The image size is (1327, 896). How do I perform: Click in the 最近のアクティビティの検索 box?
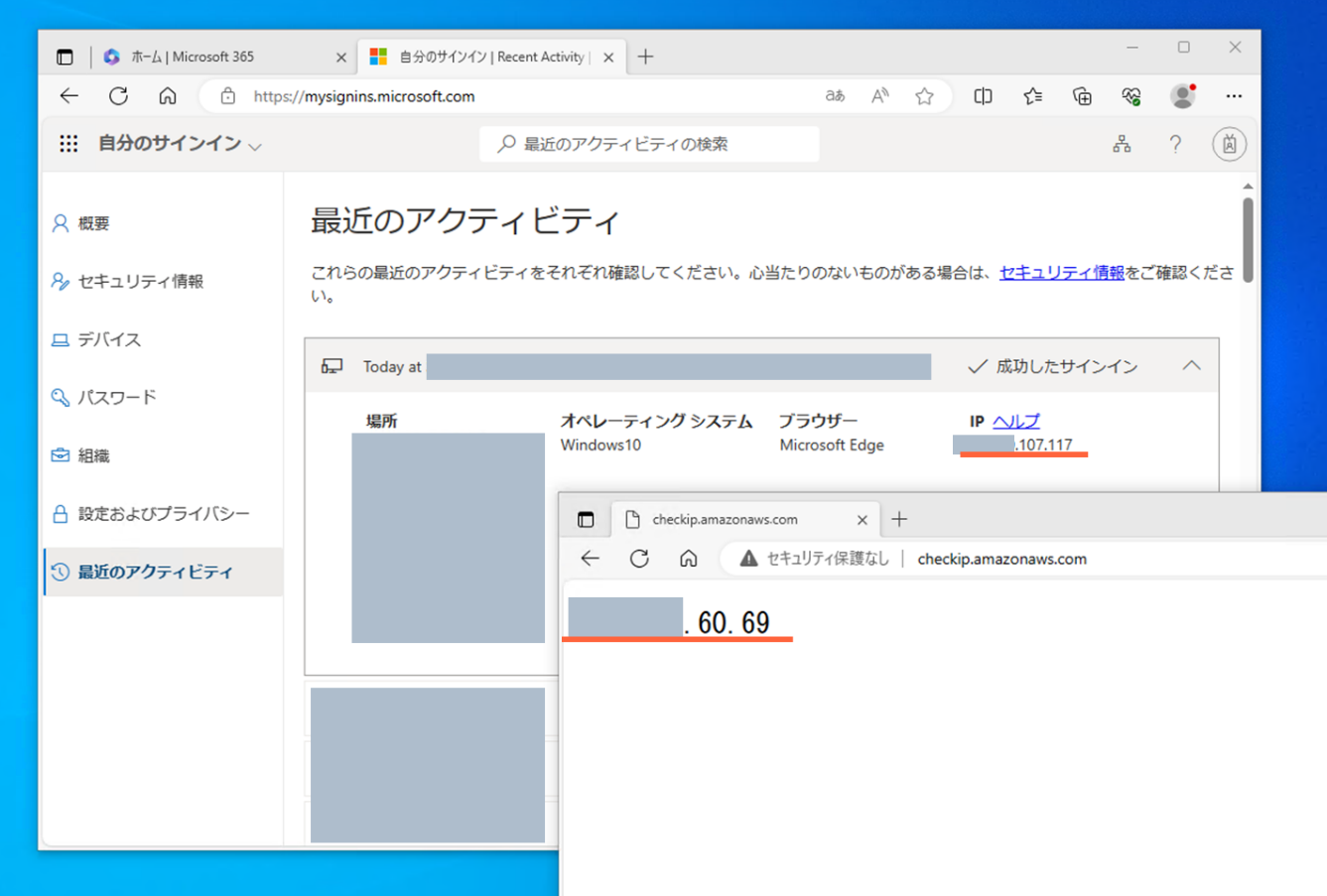pos(650,145)
